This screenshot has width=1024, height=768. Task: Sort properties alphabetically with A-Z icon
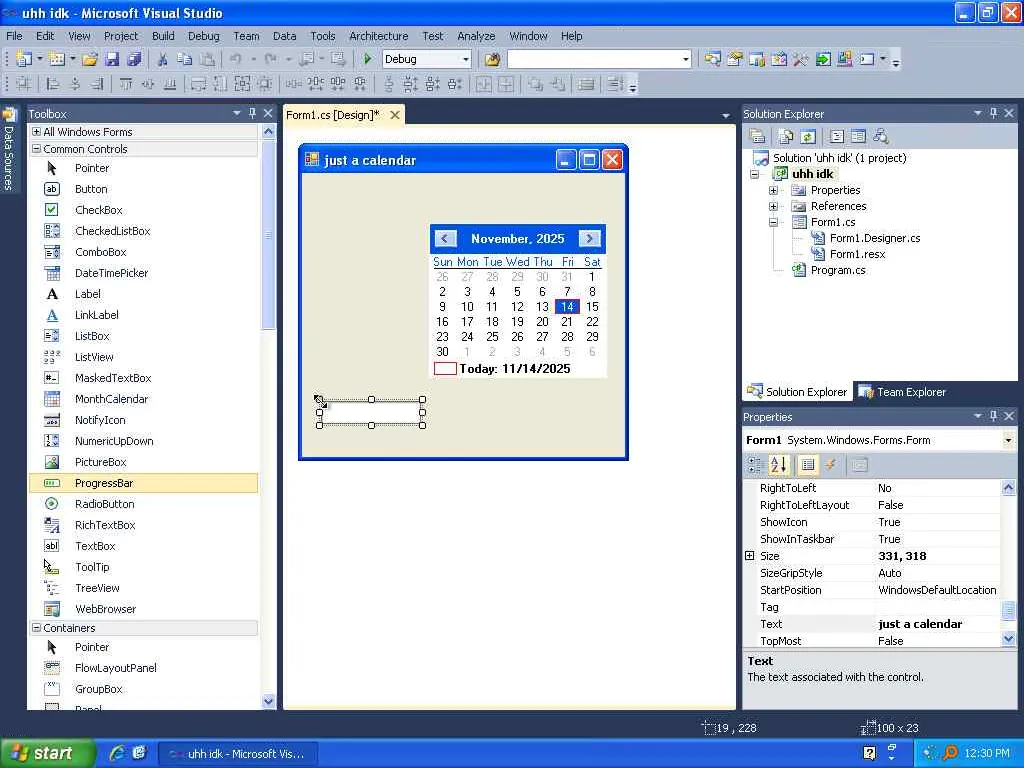[x=778, y=465]
